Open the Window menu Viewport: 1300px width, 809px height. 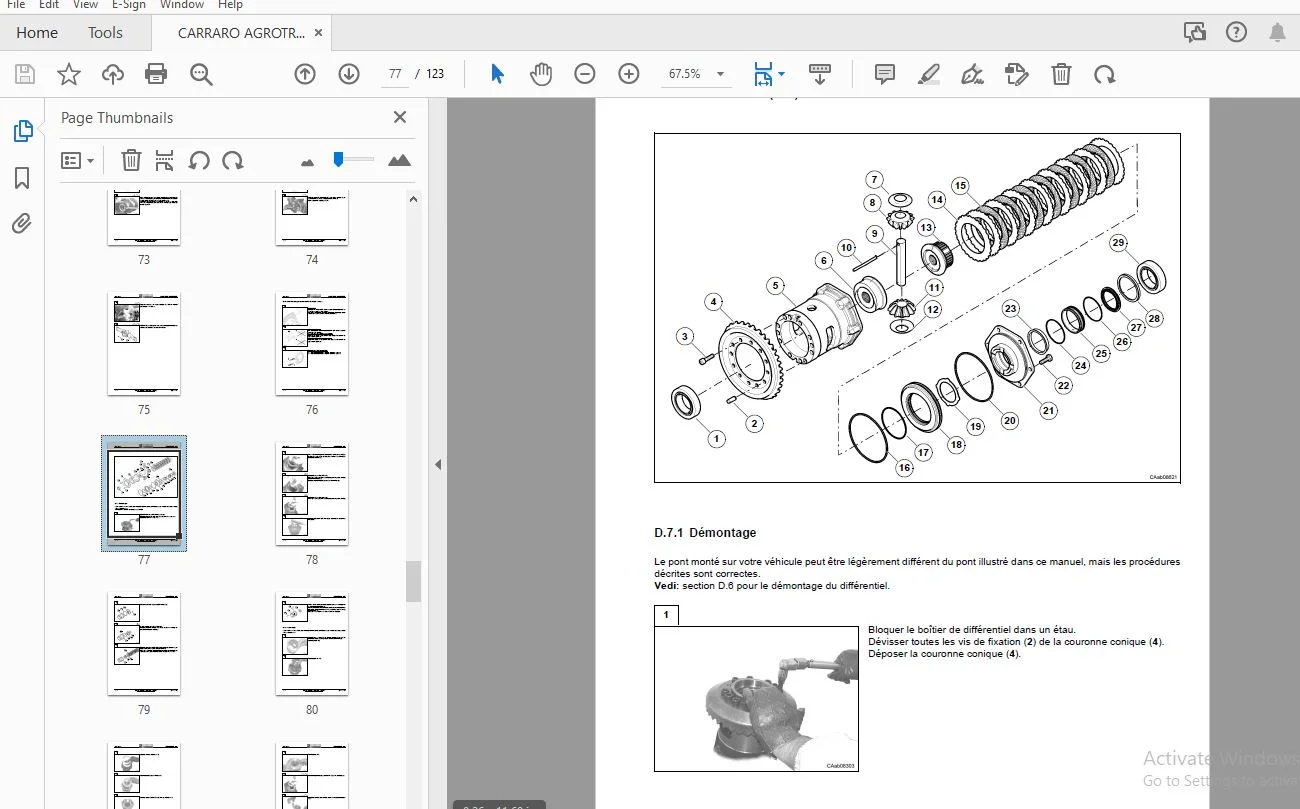(x=182, y=5)
